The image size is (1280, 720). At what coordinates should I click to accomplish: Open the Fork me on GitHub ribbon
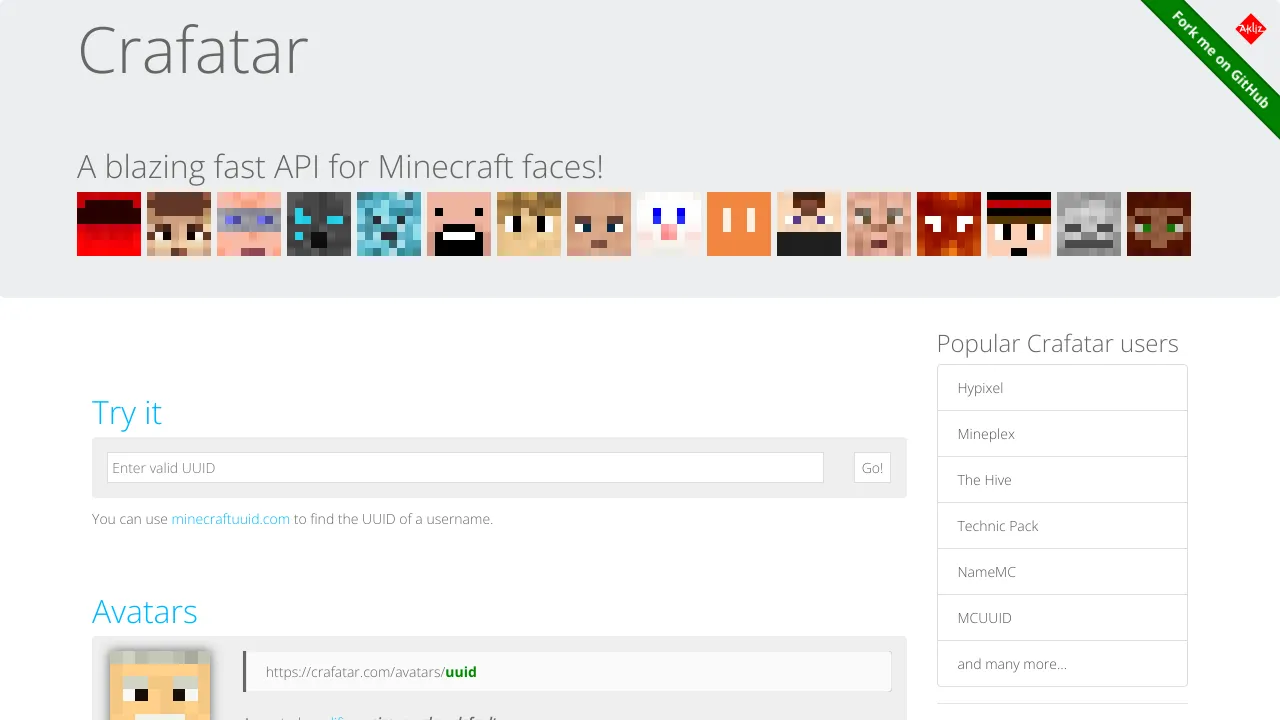1220,60
